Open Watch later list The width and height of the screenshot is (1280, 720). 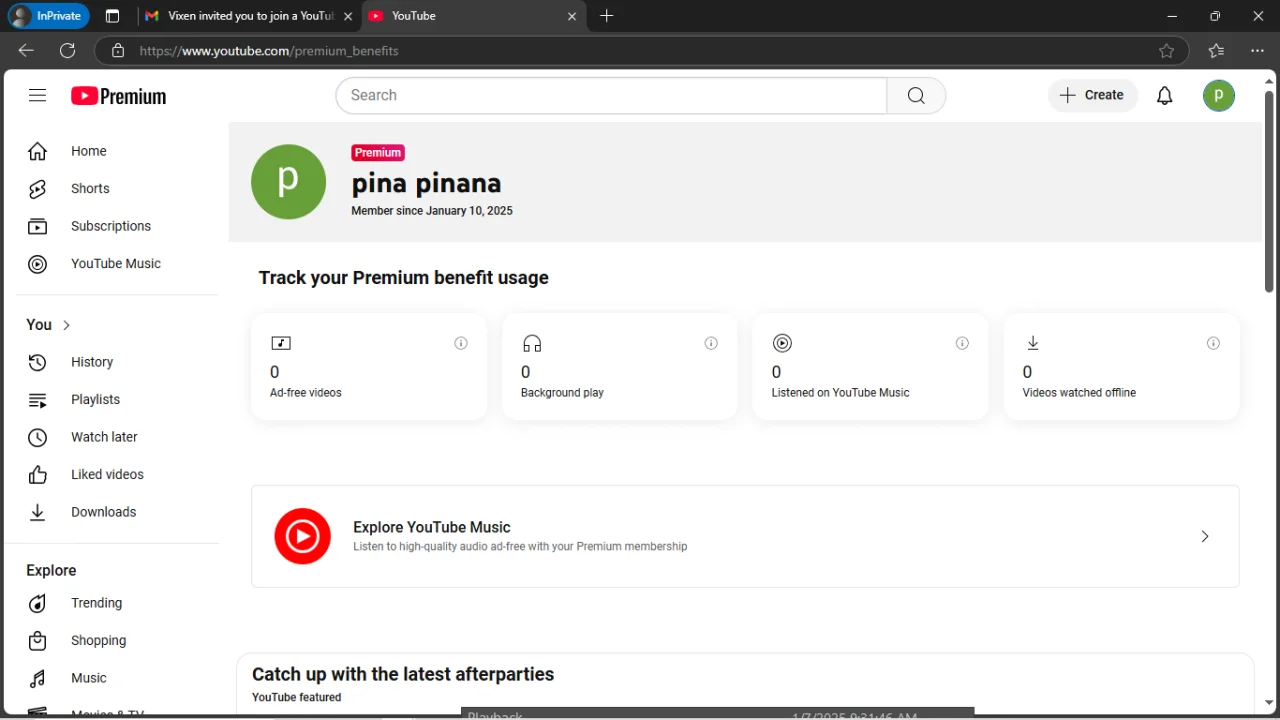click(x=117, y=437)
